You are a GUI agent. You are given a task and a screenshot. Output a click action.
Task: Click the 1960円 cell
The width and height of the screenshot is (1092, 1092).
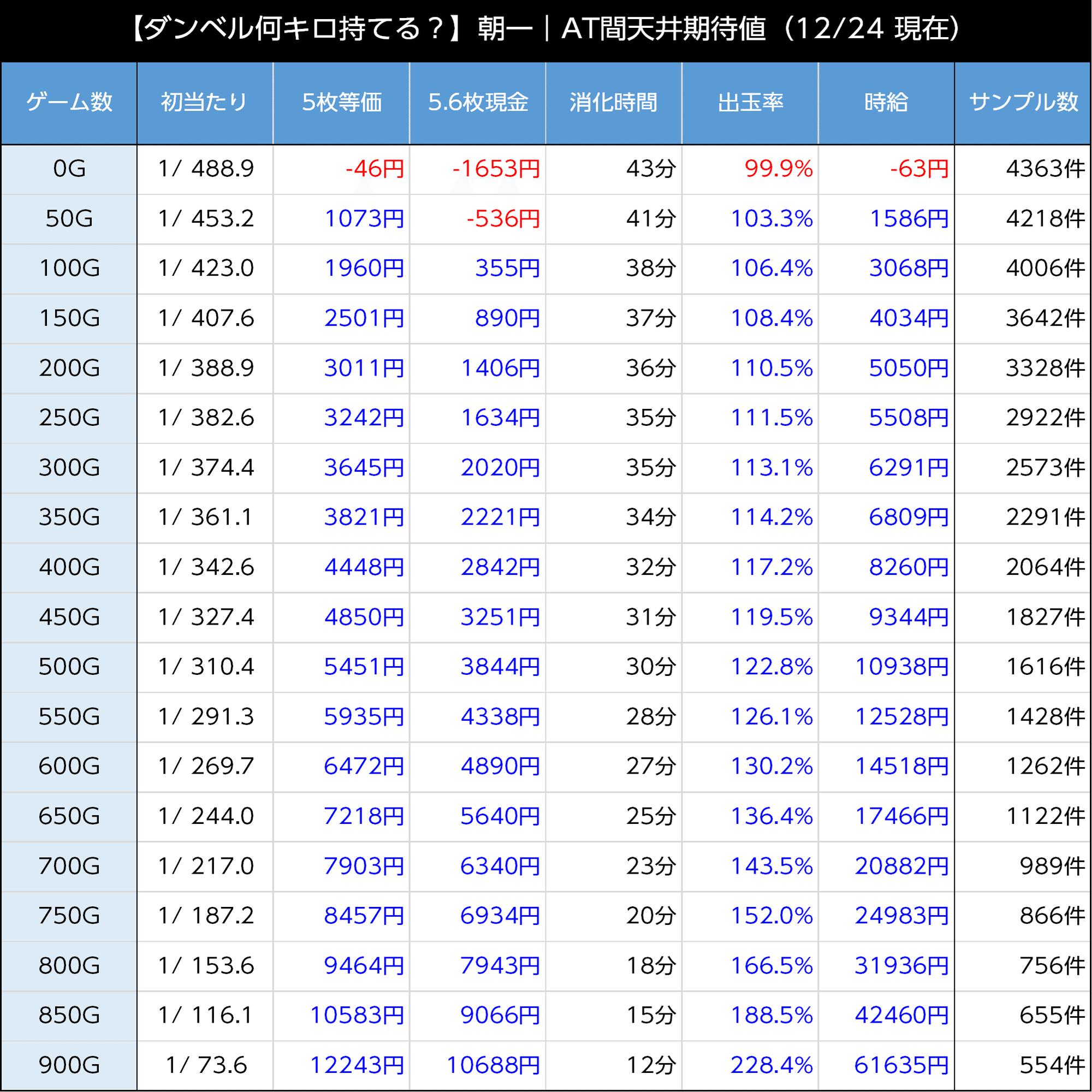point(341,269)
